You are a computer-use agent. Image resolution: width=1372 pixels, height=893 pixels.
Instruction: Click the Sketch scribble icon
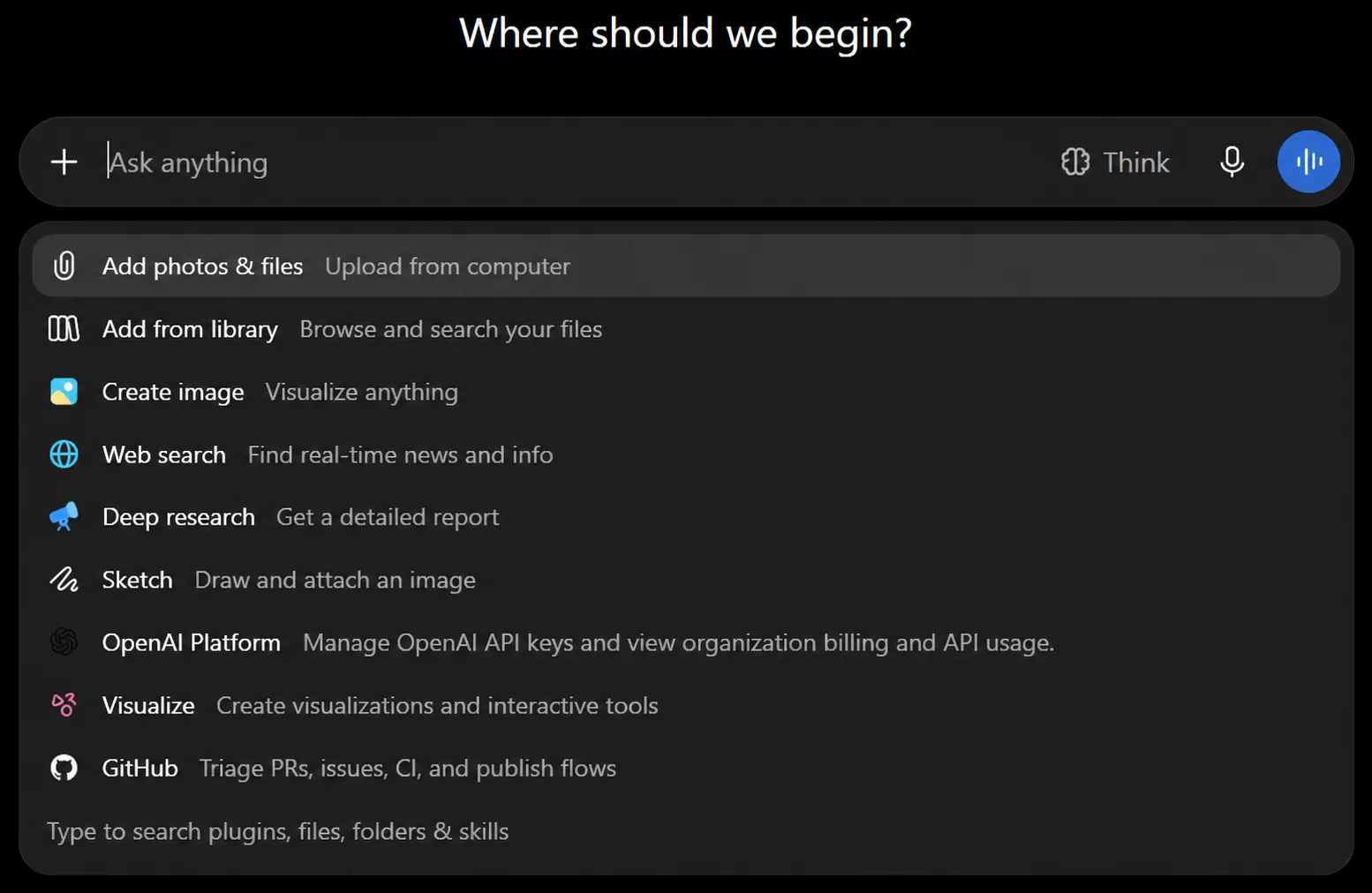[x=64, y=580]
